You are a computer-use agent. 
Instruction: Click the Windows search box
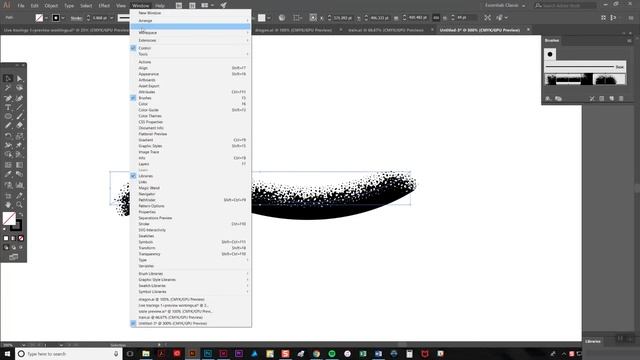point(68,353)
